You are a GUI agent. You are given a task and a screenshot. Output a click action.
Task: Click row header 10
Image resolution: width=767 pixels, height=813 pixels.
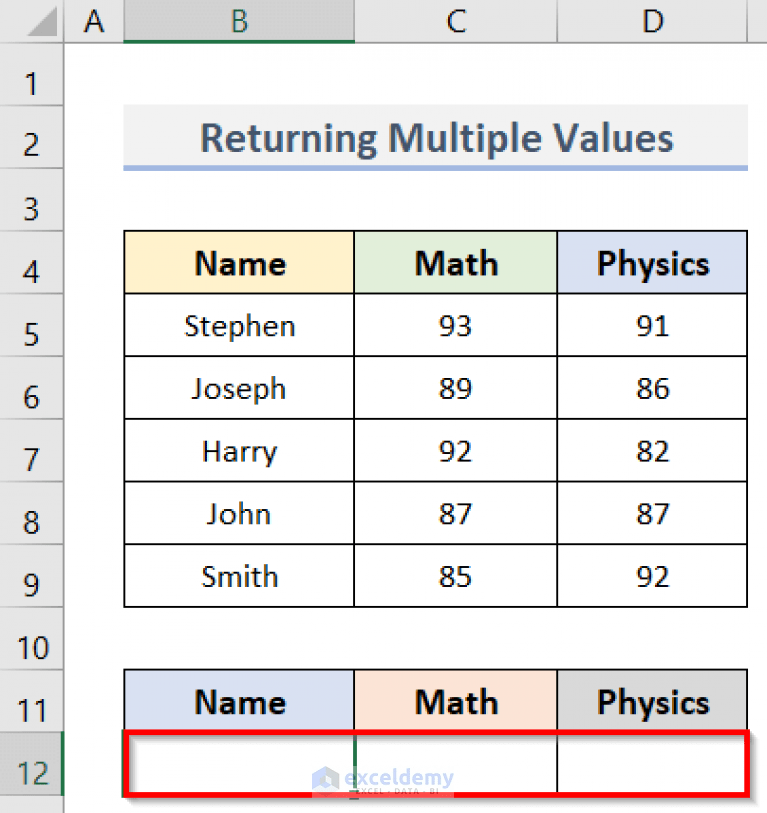coord(31,646)
